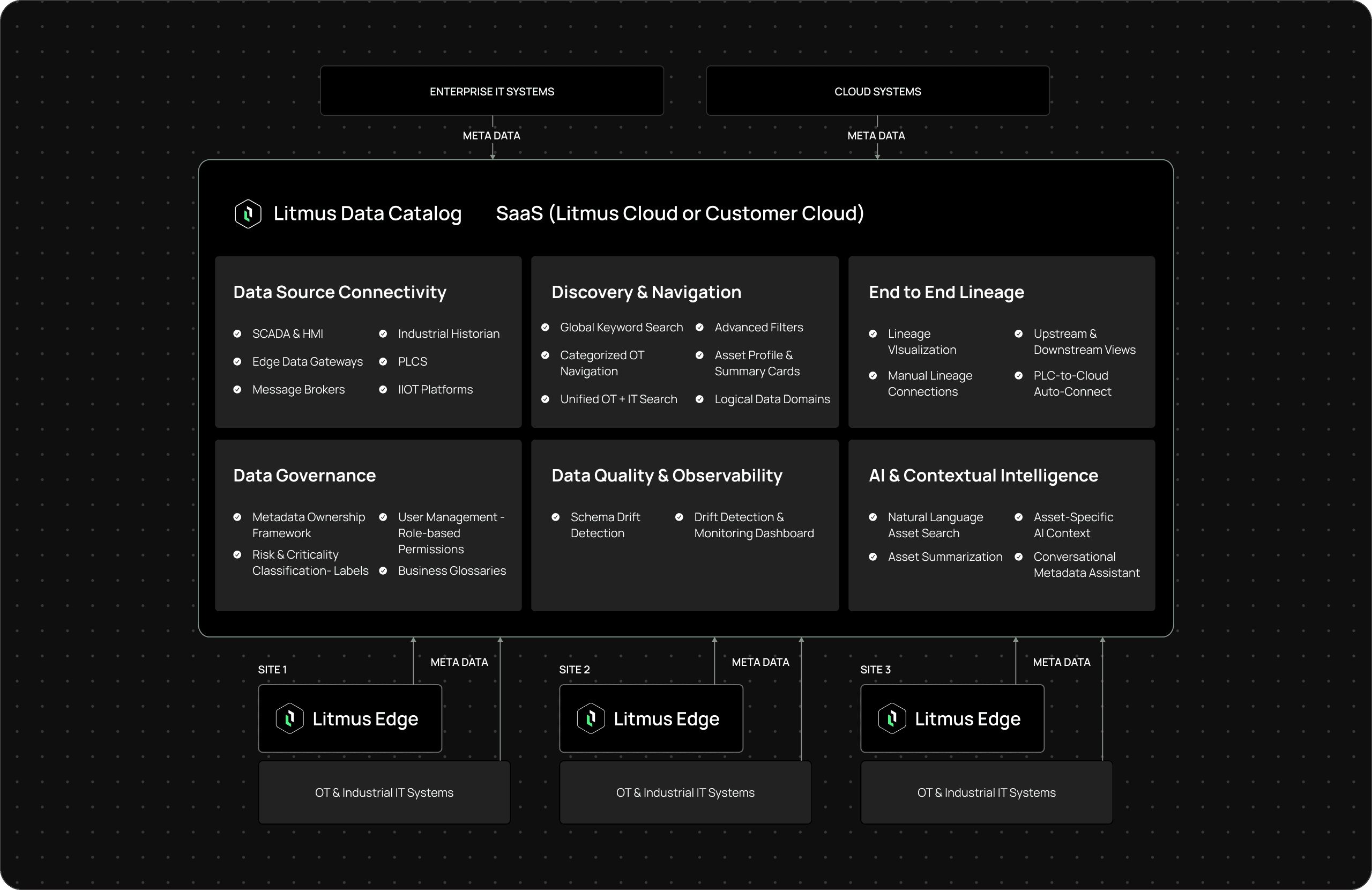The height and width of the screenshot is (890, 1372).
Task: Click the META DATA connector label near Cloud Systems
Action: [876, 136]
